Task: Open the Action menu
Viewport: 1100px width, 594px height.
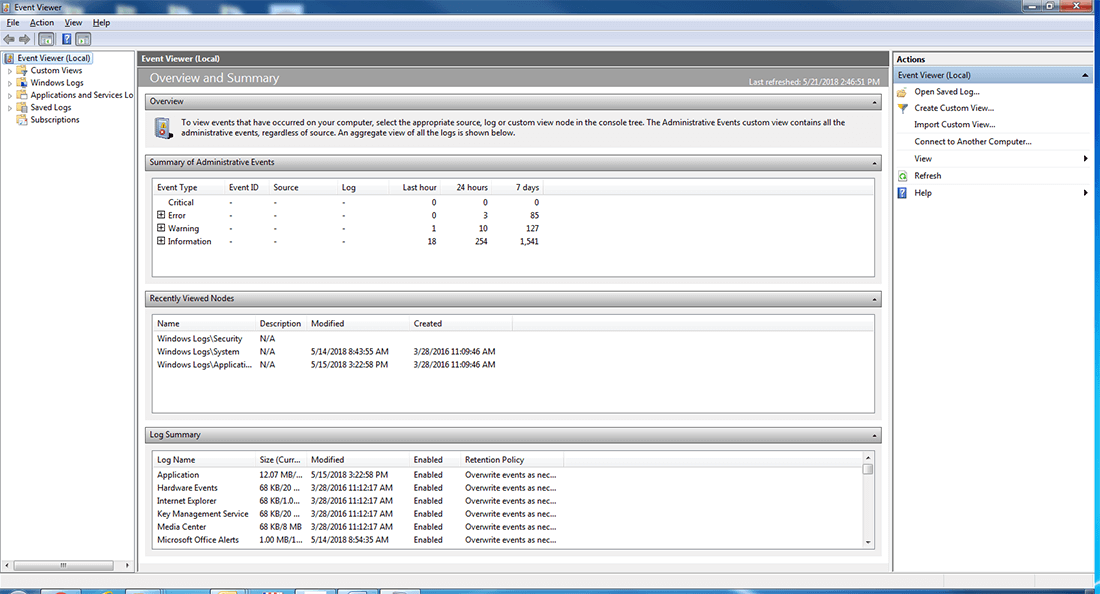Action: coord(40,22)
